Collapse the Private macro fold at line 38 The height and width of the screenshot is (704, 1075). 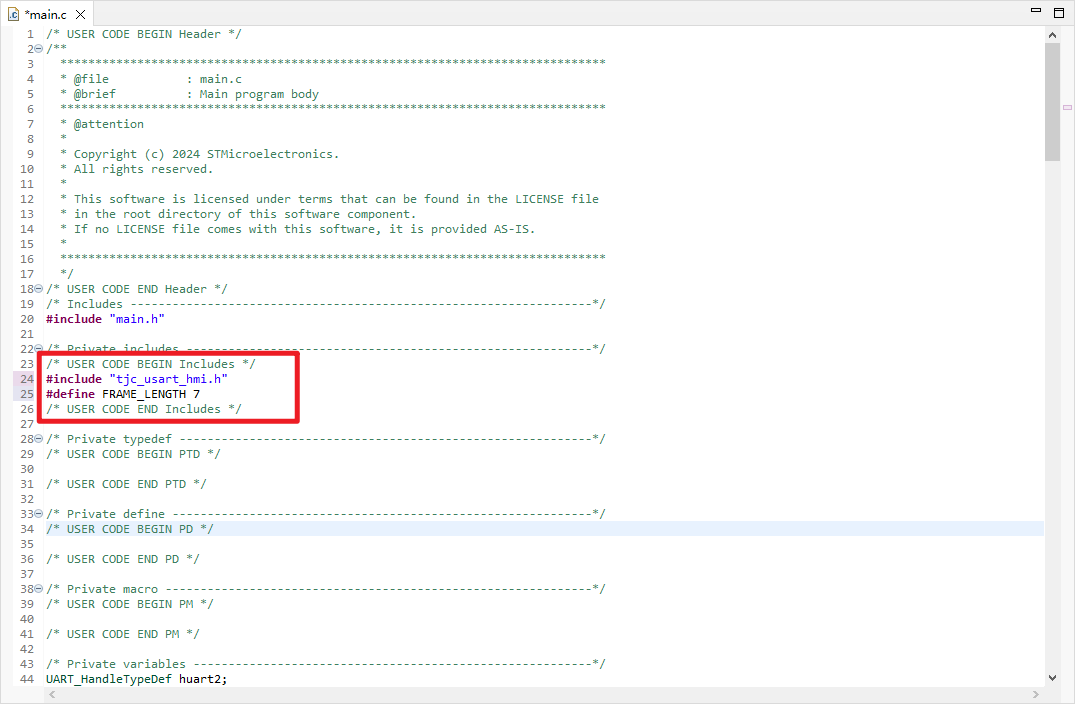39,589
